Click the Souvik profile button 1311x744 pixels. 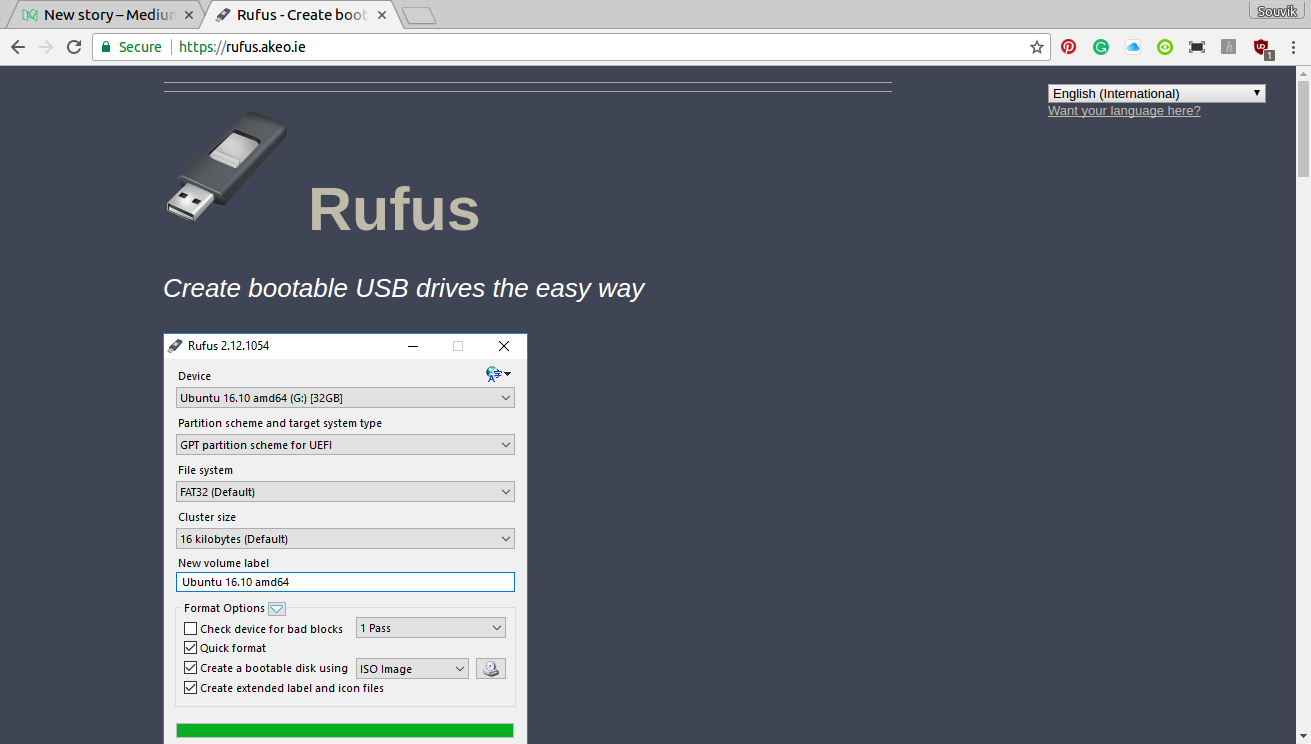click(x=1277, y=10)
